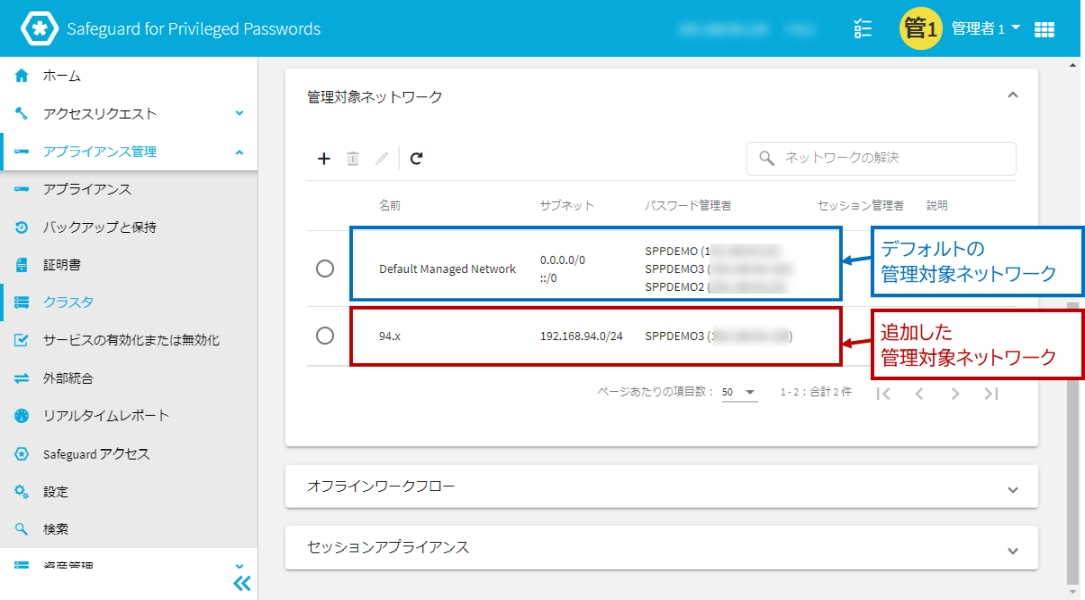1085x600 pixels.
Task: Collapse the sidebar with double chevron icon
Action: point(241,583)
